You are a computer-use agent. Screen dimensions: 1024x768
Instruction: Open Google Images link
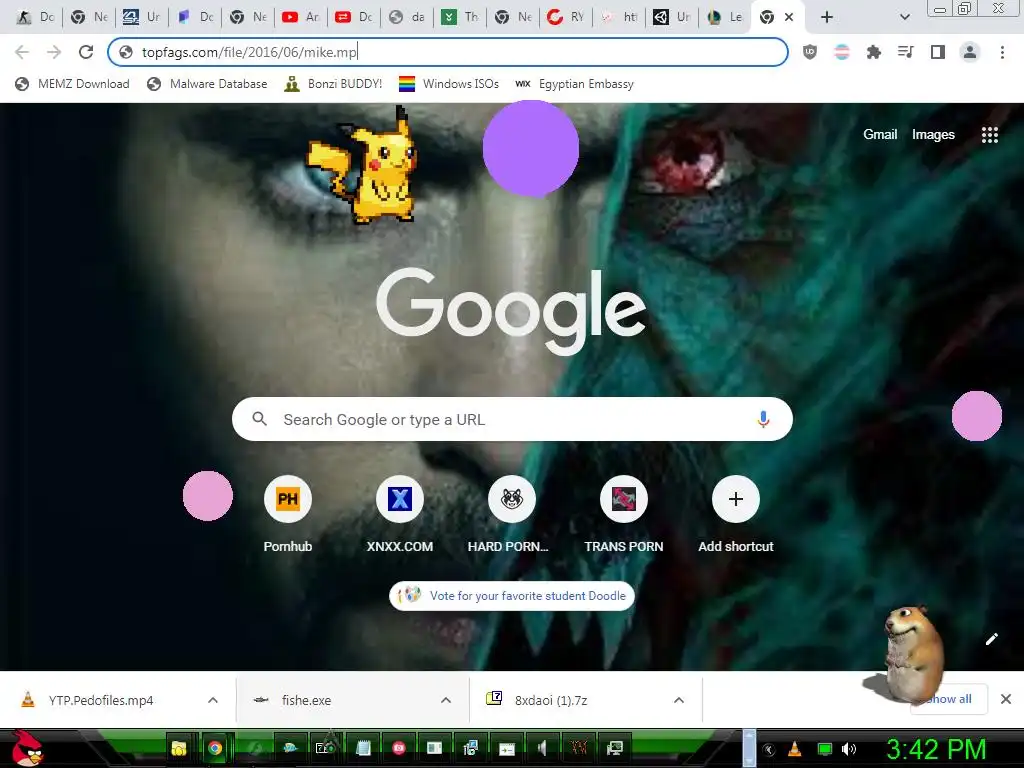point(933,135)
